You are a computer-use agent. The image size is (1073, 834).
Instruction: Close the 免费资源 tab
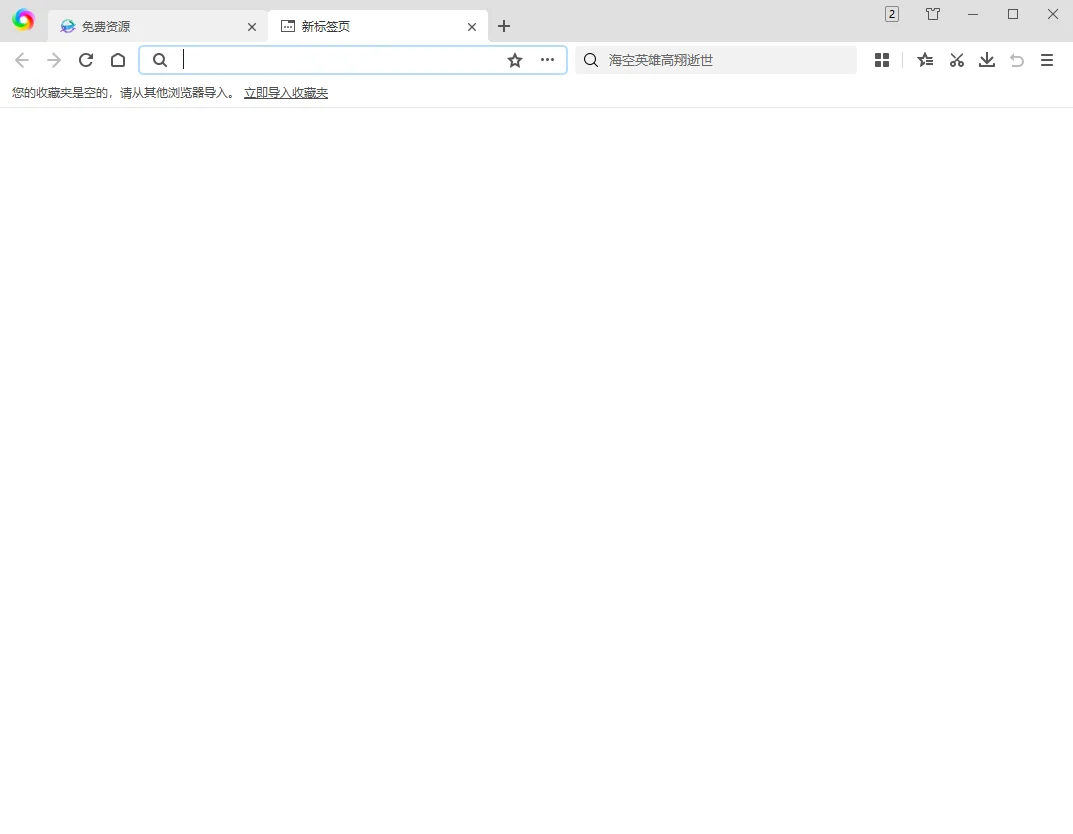coord(252,27)
